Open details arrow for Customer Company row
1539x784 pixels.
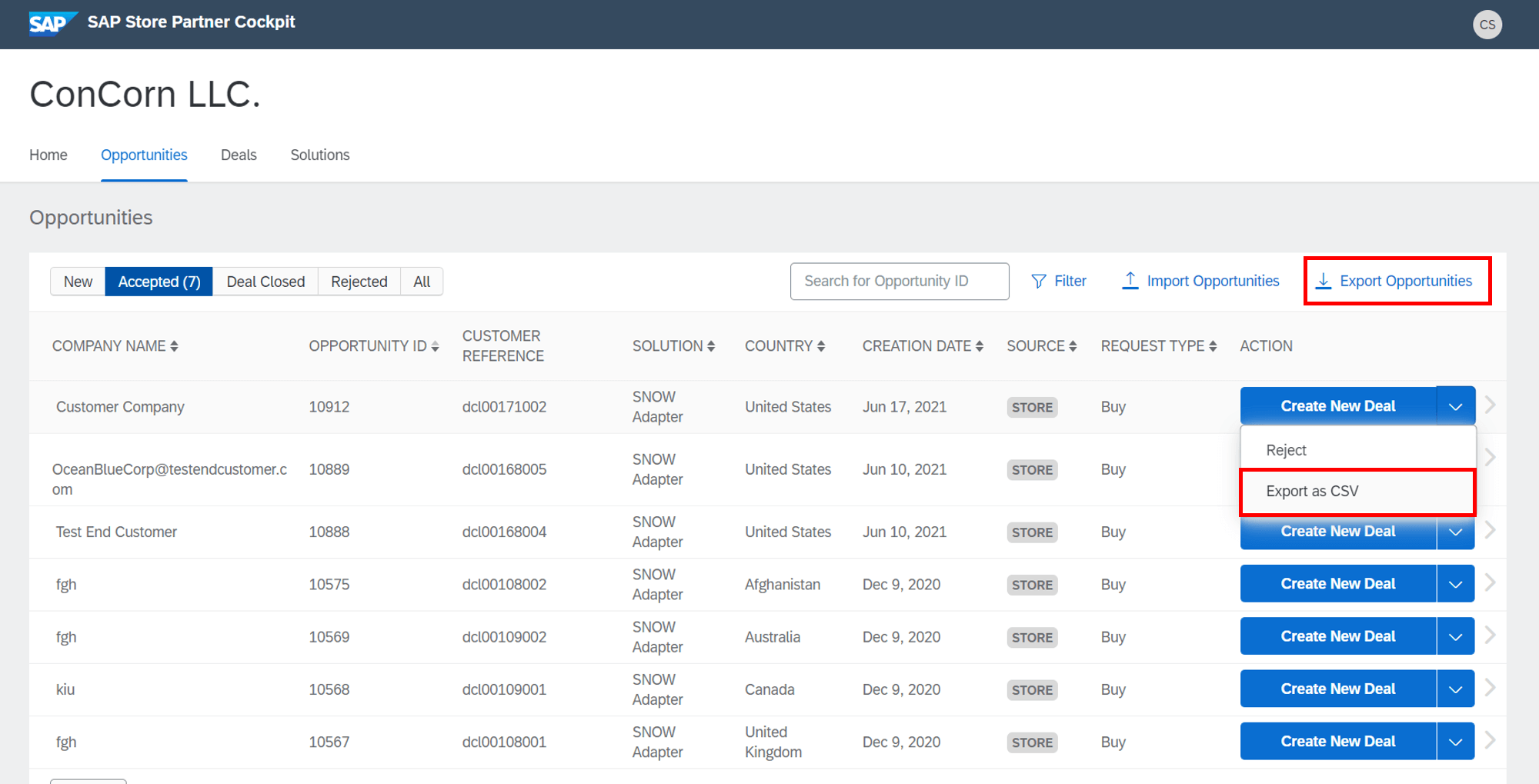tap(1491, 405)
